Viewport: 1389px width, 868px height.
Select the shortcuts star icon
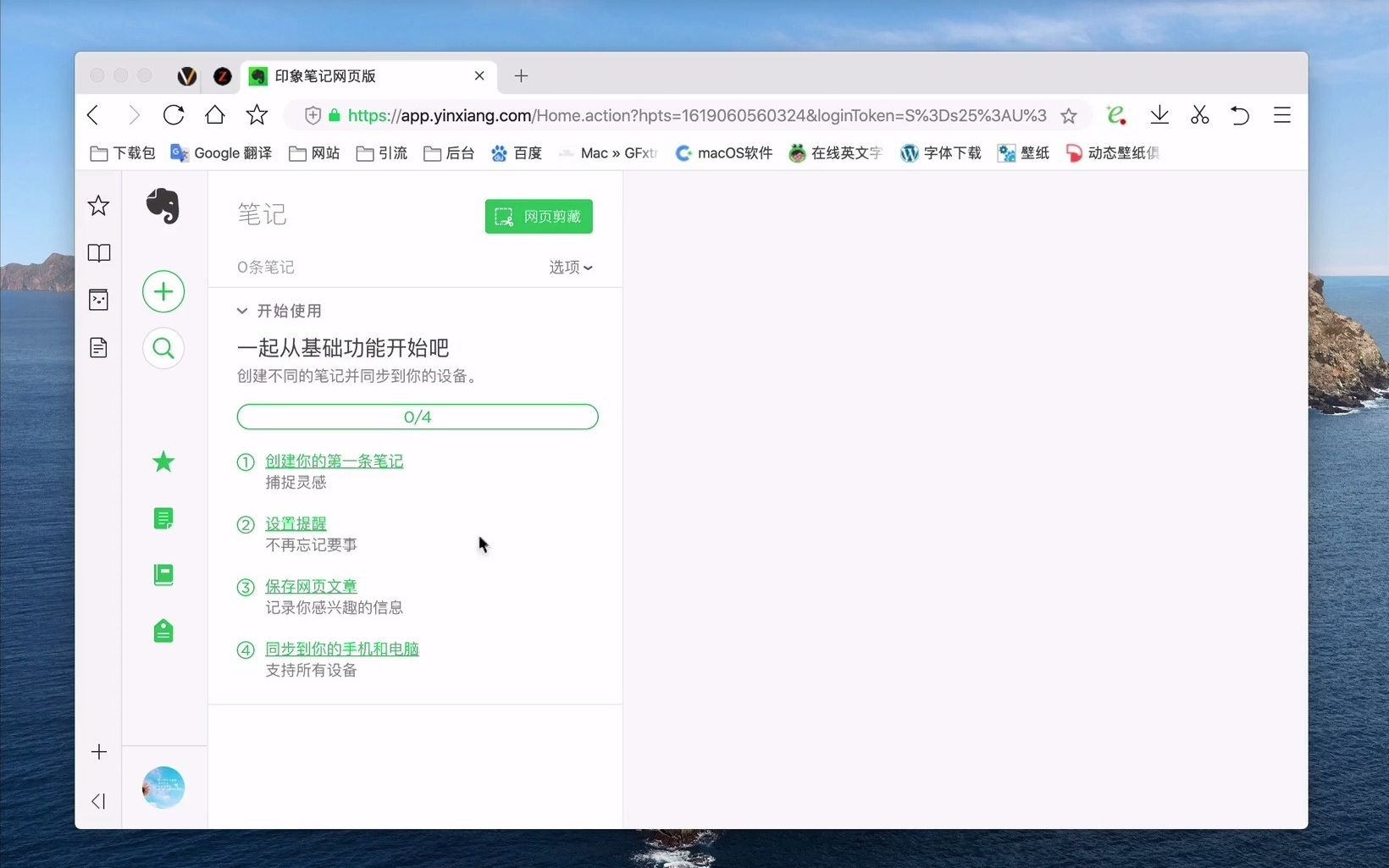[x=162, y=462]
